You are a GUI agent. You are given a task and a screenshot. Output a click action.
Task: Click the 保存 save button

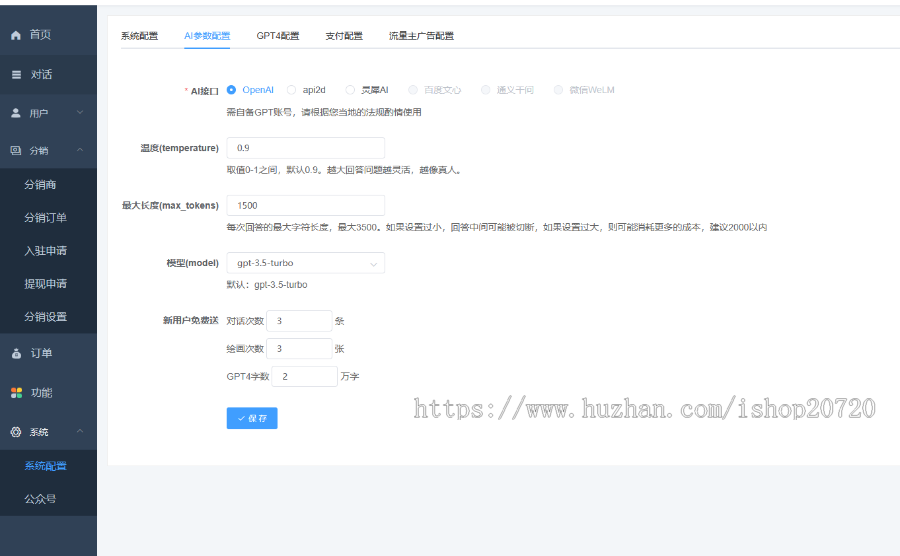click(x=252, y=418)
